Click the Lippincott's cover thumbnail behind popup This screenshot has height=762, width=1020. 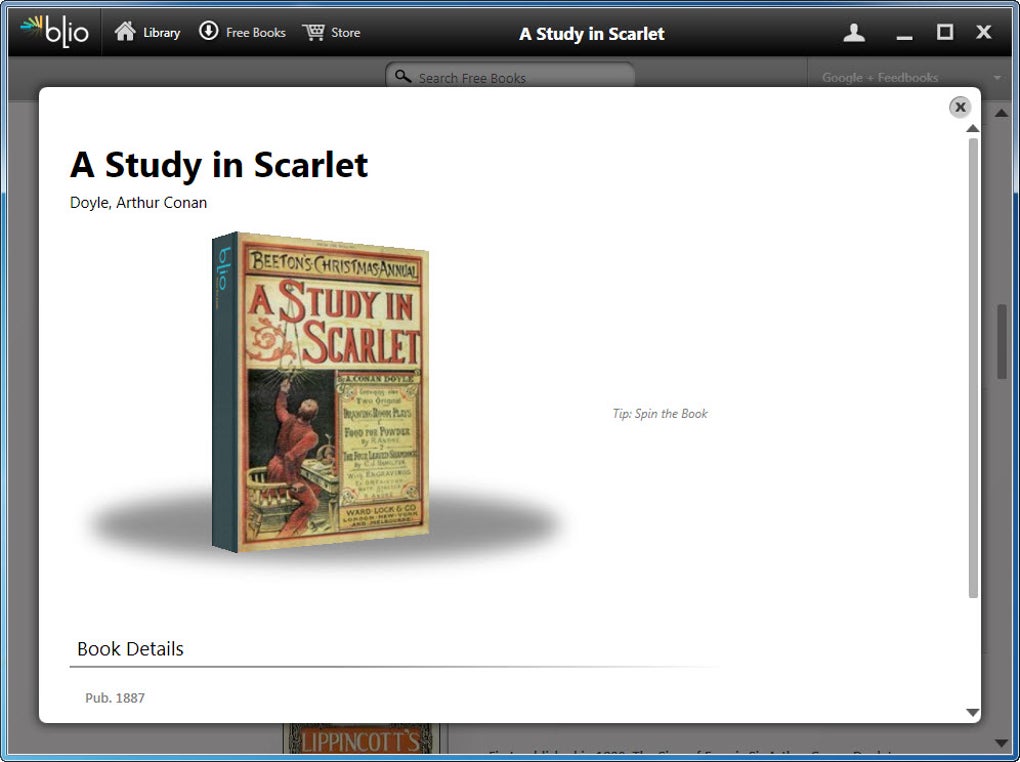(x=361, y=739)
